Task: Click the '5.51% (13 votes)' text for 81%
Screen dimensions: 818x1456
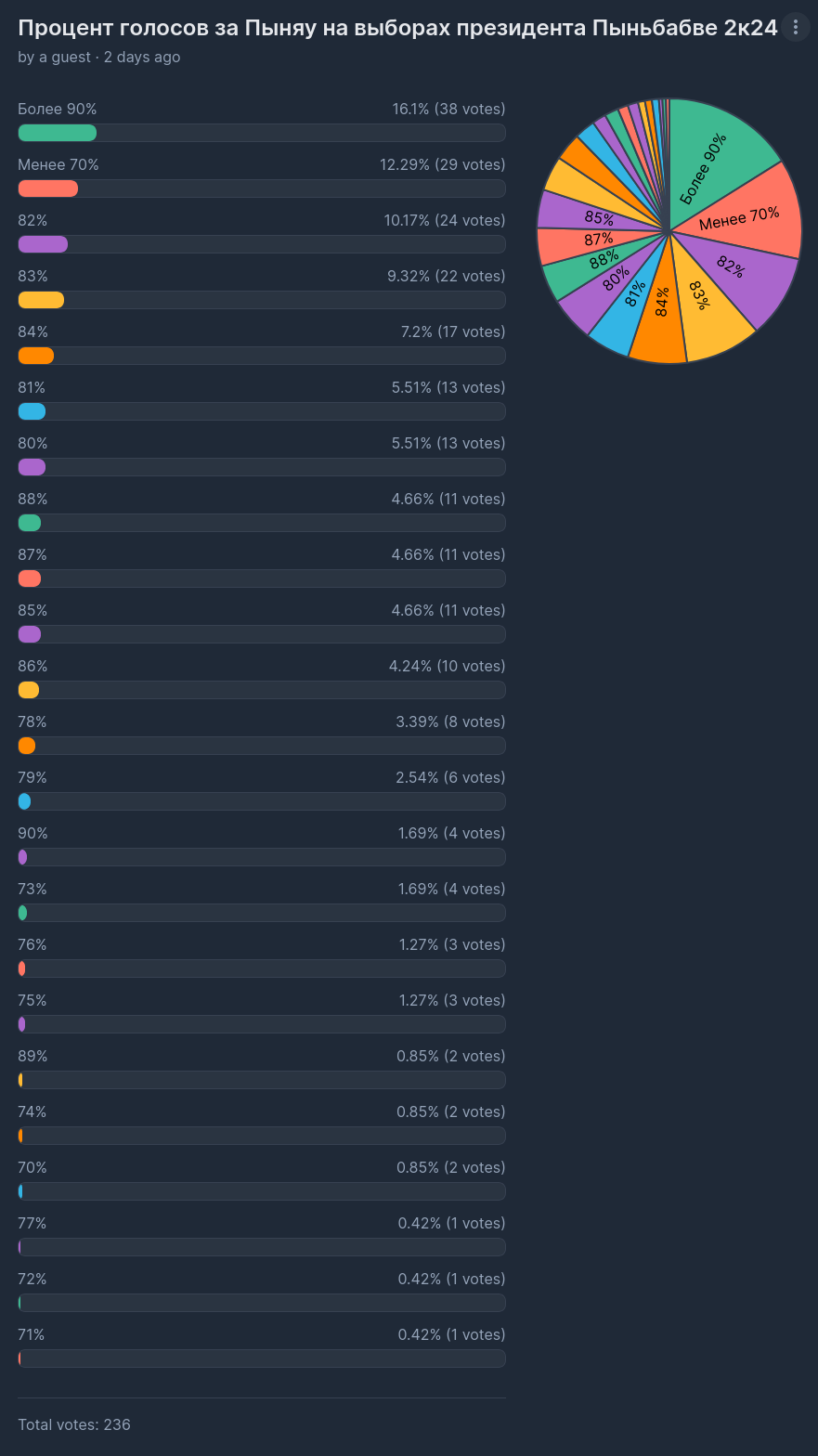Action: click(448, 387)
